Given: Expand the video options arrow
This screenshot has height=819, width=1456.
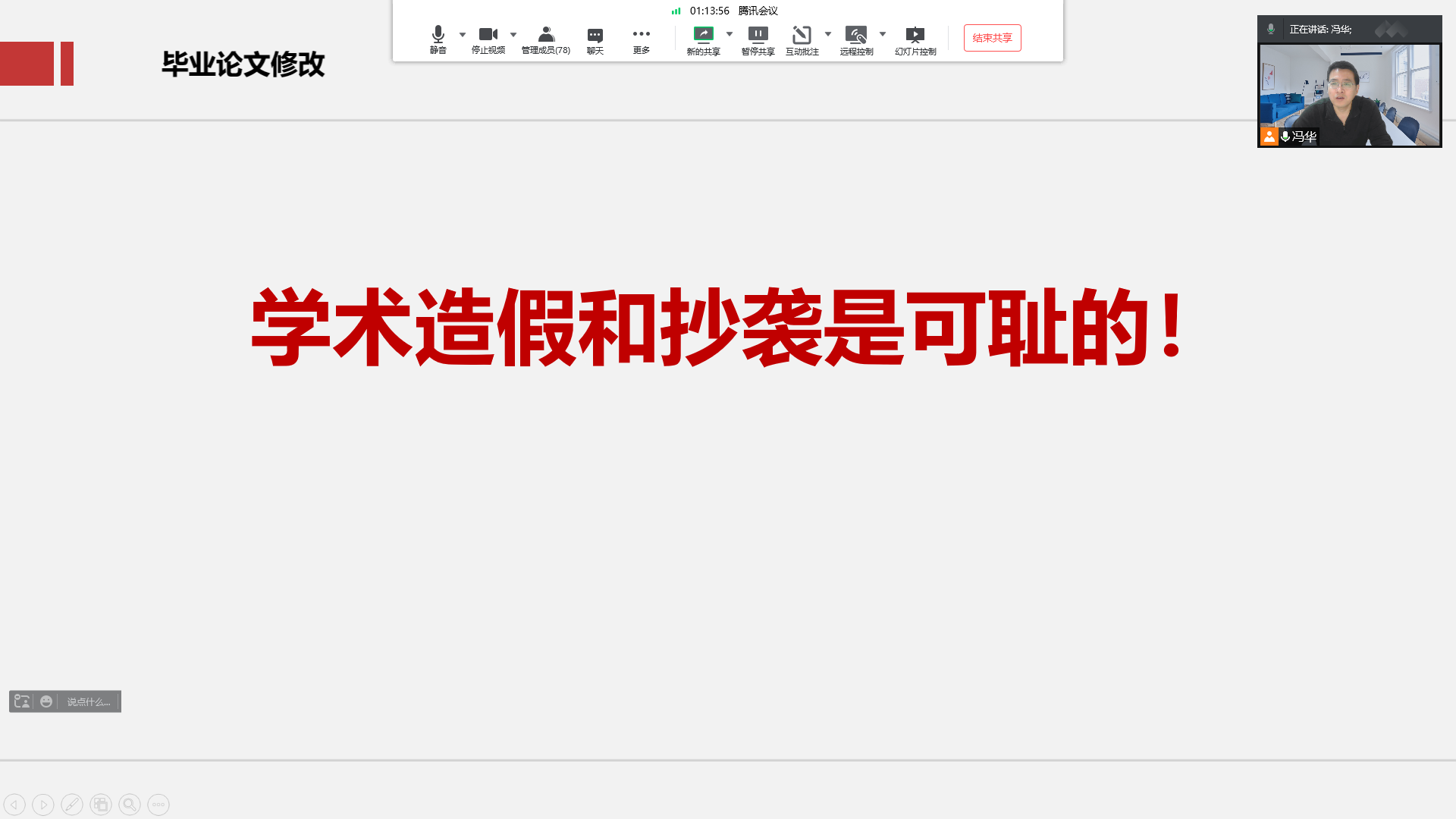Looking at the screenshot, I should point(513,34).
